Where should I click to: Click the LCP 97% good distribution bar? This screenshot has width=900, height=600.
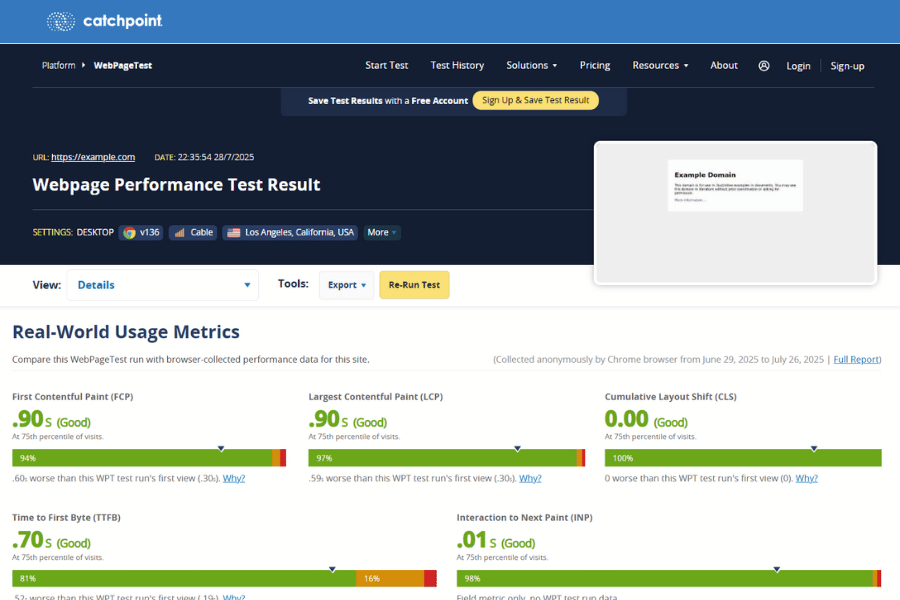point(442,458)
